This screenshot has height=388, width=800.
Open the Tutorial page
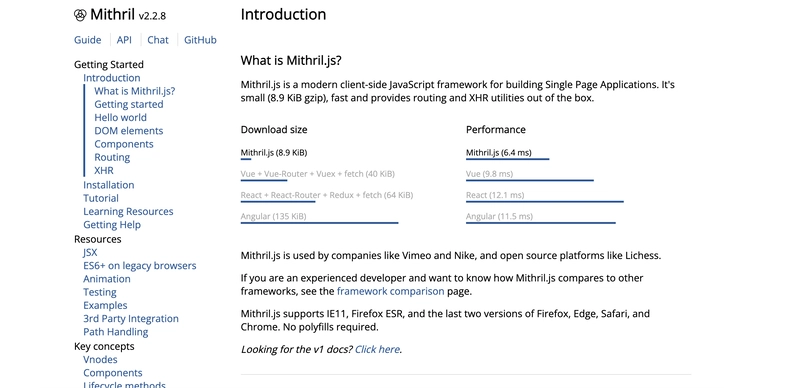pos(101,198)
